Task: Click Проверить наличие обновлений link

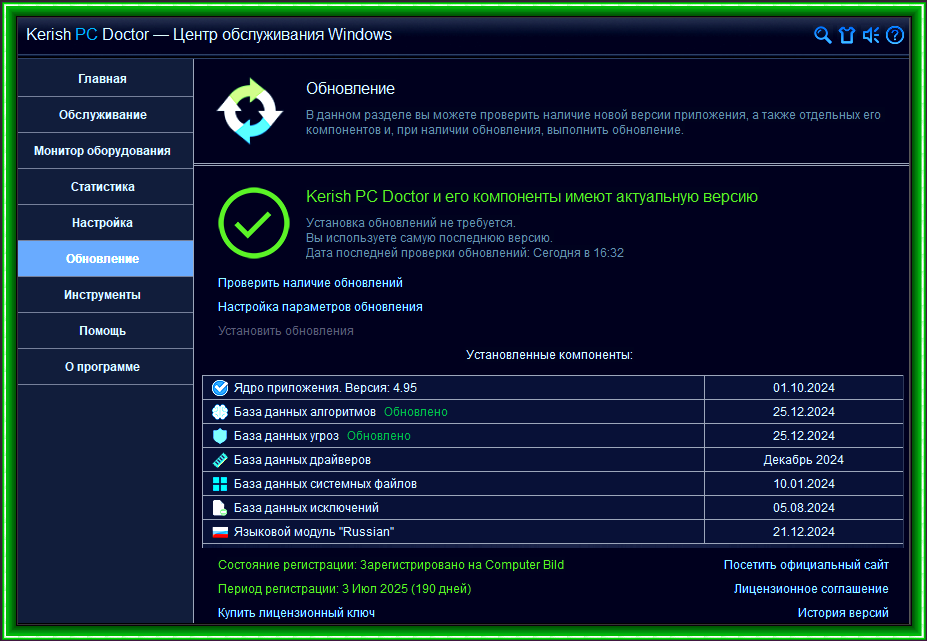Action: 310,283
